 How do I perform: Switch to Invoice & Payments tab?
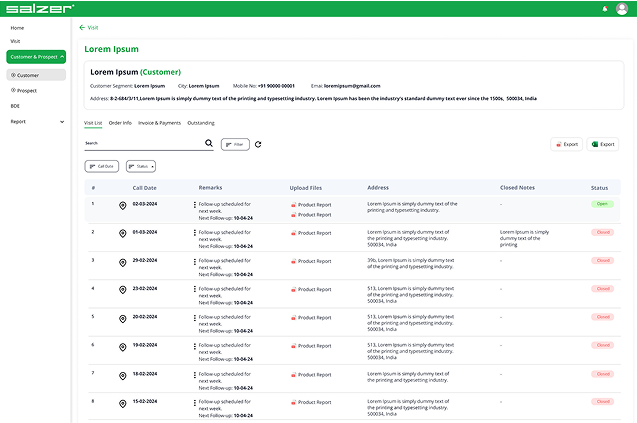tap(159, 123)
